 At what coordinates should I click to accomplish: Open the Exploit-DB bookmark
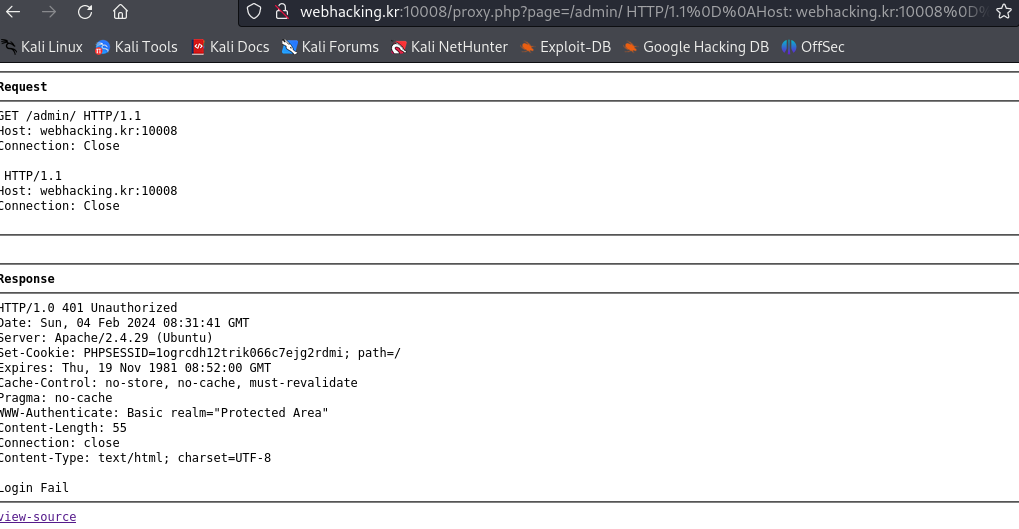pyautogui.click(x=566, y=47)
